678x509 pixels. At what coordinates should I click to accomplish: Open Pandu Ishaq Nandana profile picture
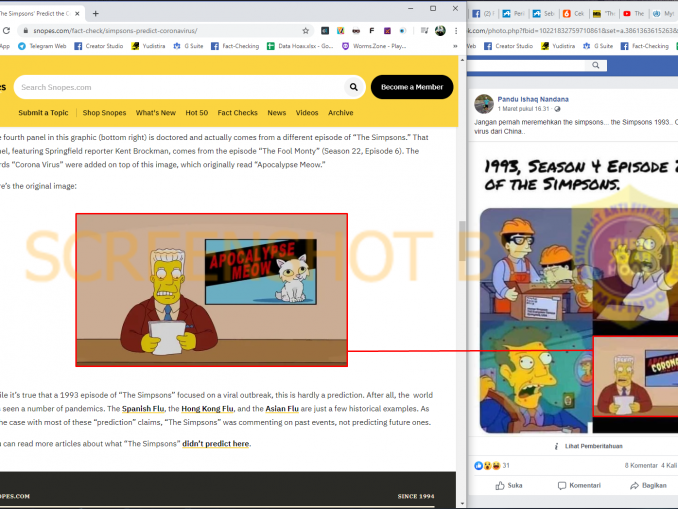[484, 104]
